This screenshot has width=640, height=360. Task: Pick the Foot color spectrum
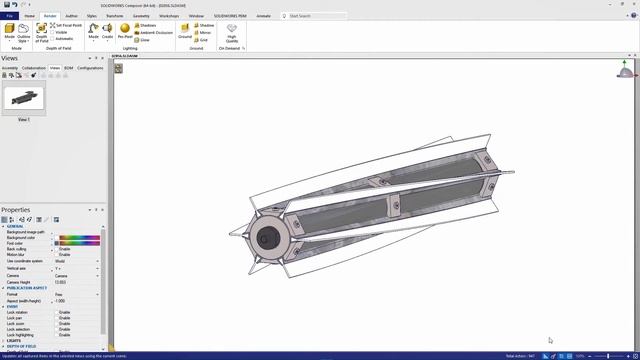(x=80, y=243)
